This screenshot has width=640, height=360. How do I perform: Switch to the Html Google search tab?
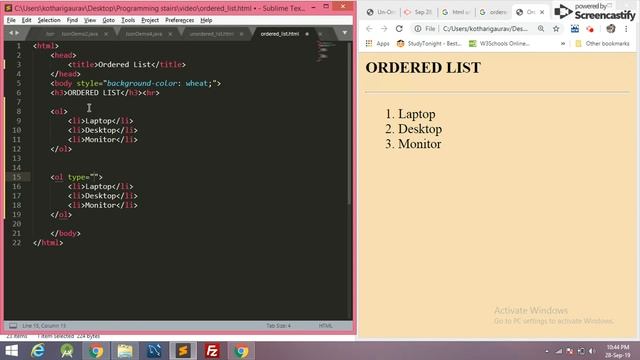click(456, 12)
